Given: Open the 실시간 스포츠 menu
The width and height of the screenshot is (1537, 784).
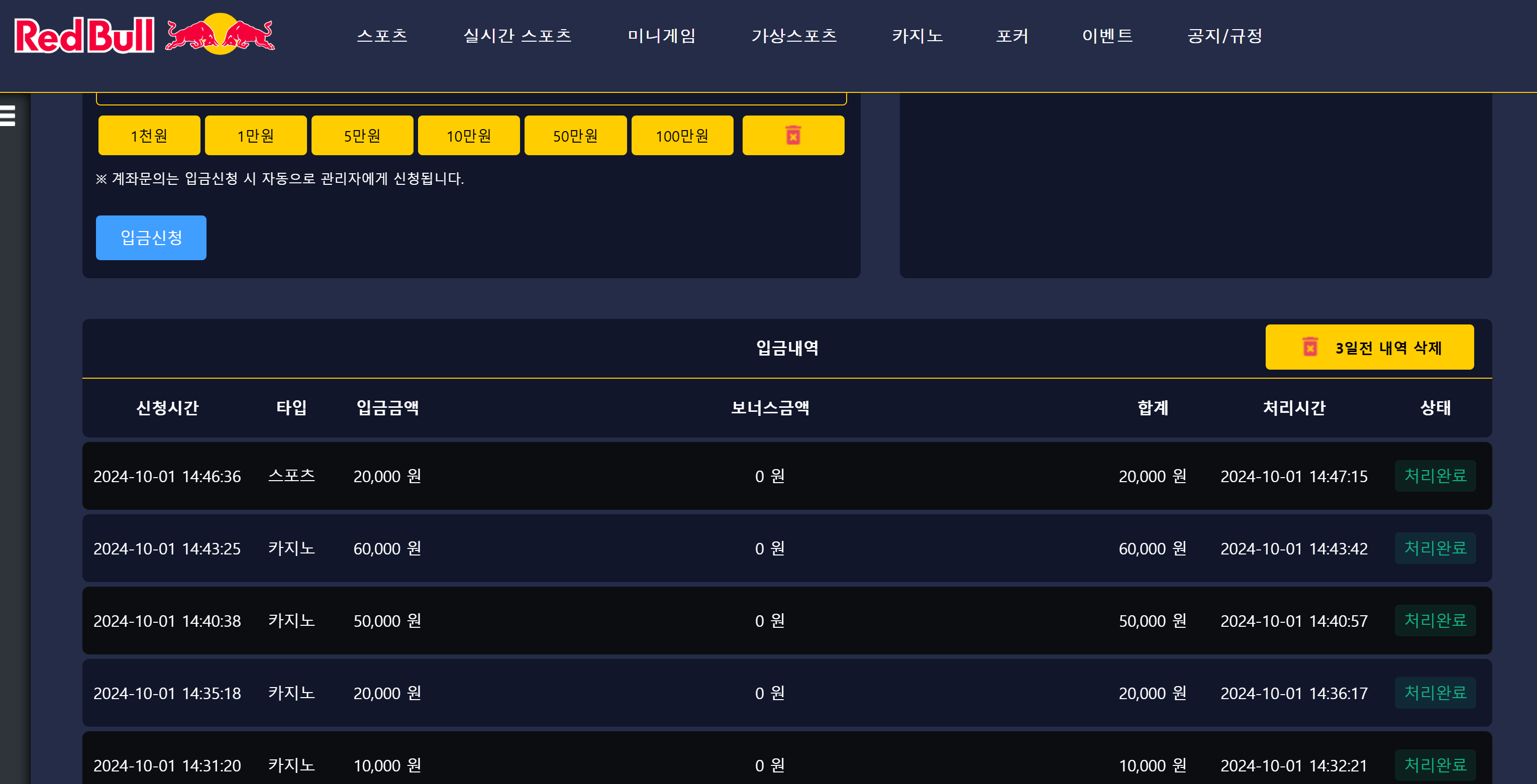Looking at the screenshot, I should click(x=517, y=36).
